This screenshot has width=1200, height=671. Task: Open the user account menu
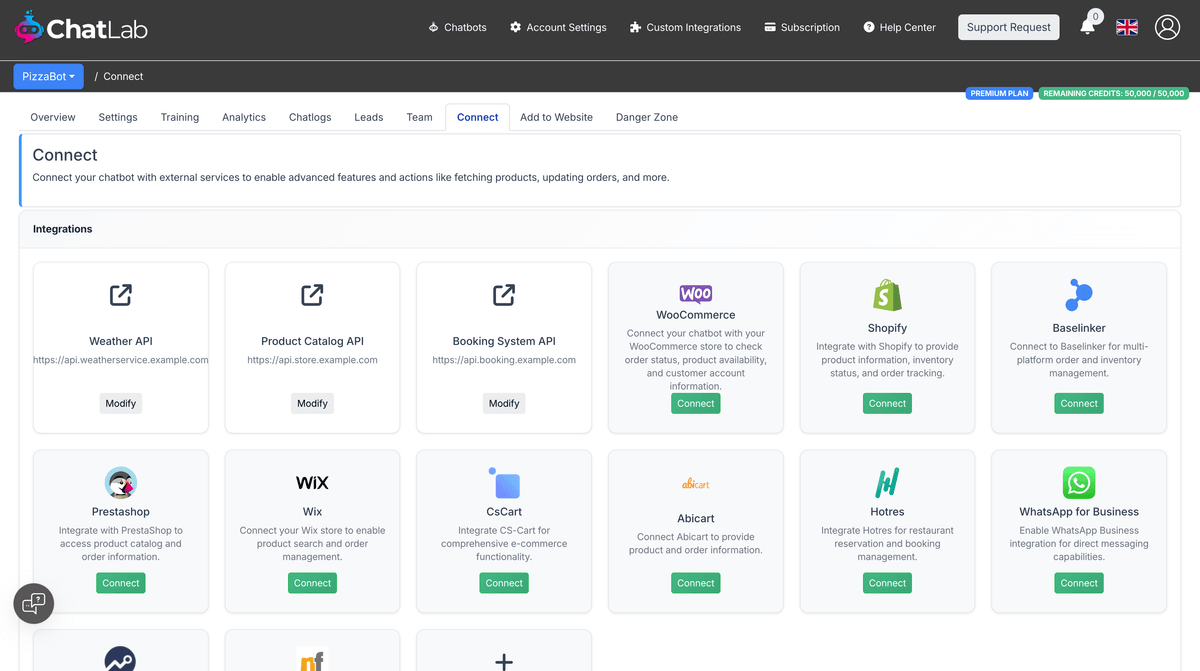click(1167, 27)
